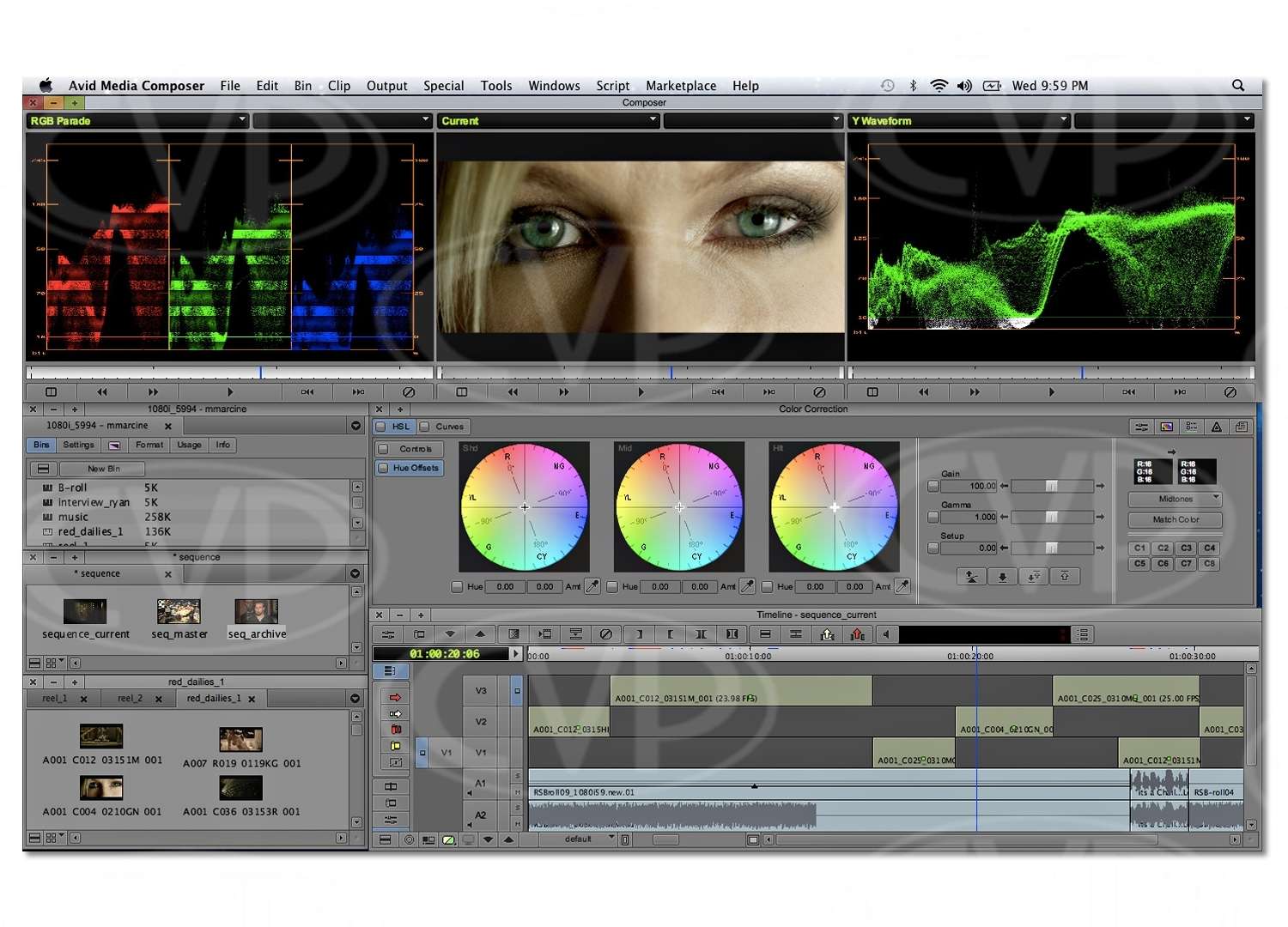This screenshot has width=1288, height=927.
Task: Open the File menu
Action: (230, 86)
